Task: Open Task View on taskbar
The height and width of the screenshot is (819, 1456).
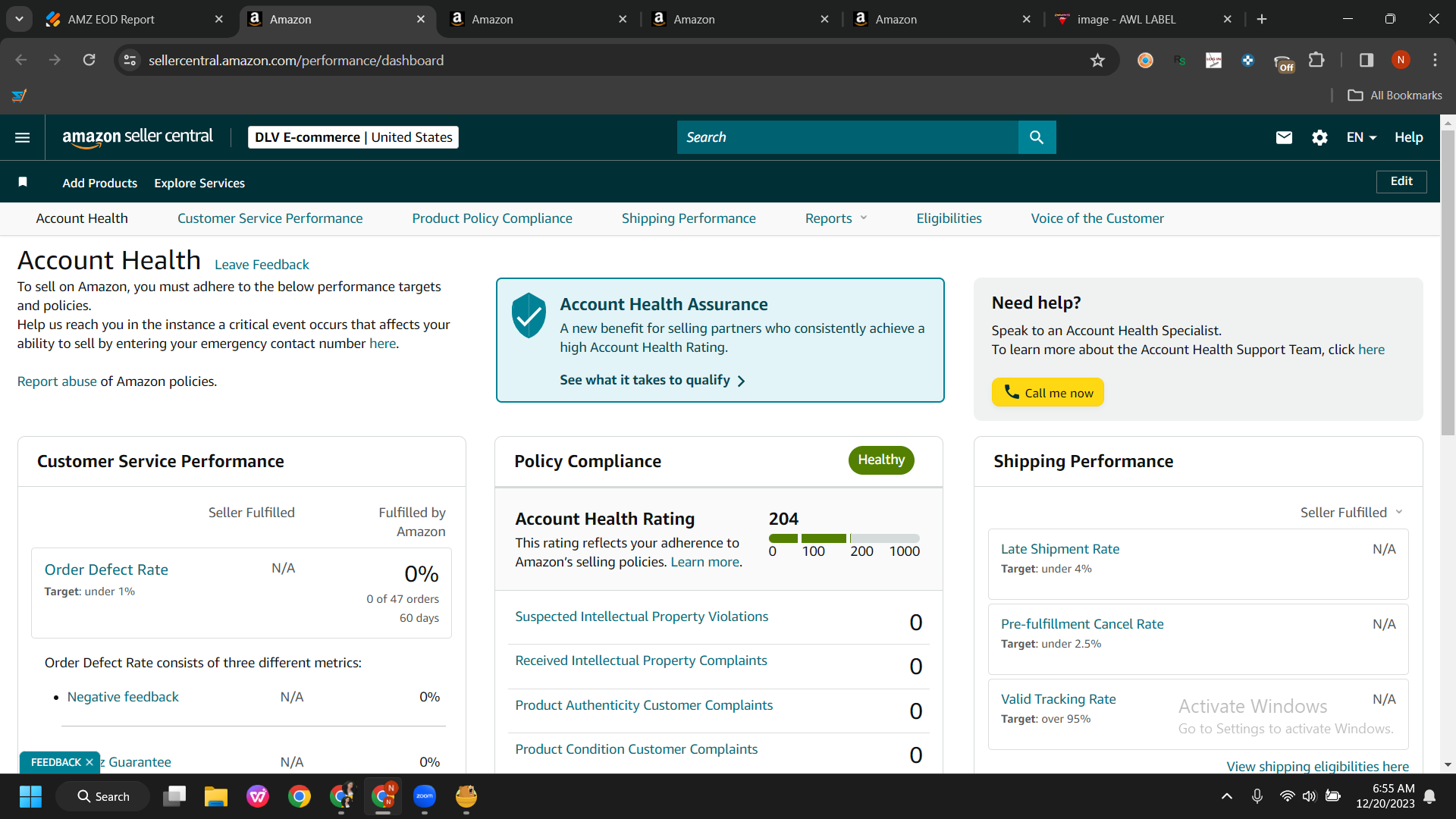Action: 174,796
